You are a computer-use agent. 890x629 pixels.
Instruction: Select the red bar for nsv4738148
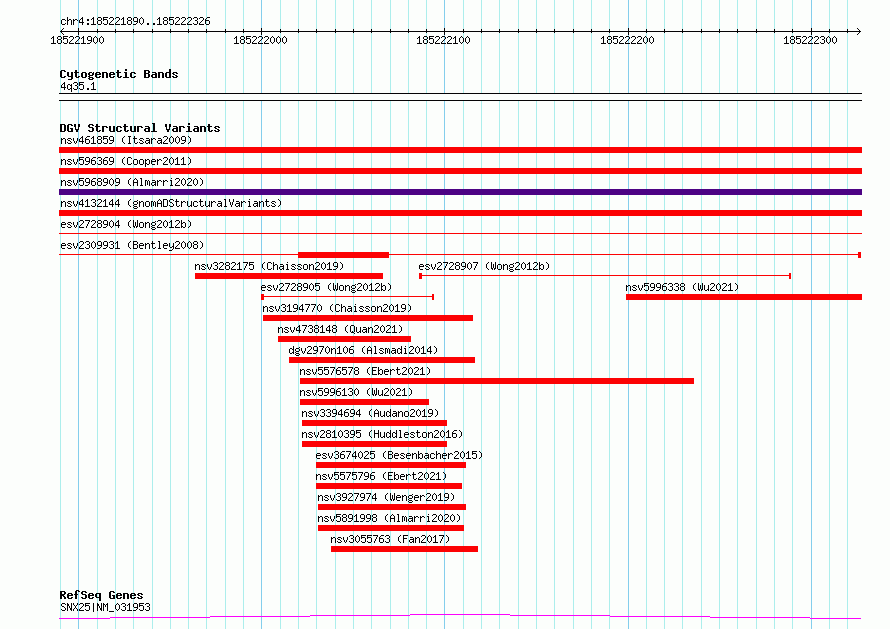coord(345,339)
